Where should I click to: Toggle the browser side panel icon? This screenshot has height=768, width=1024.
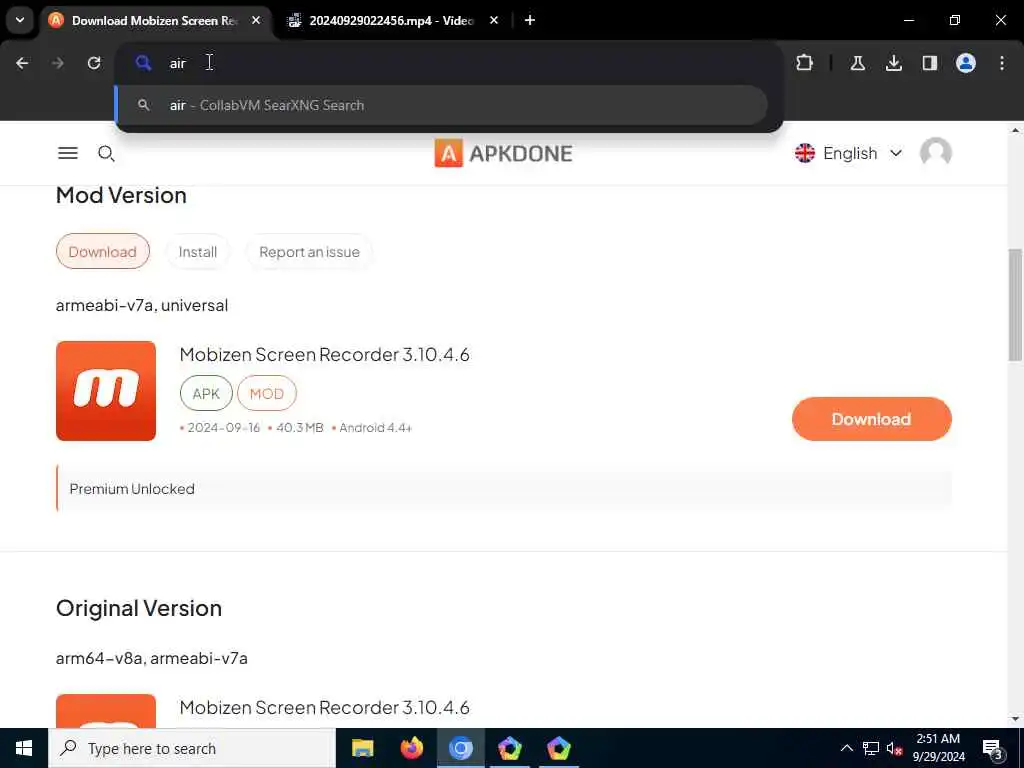pos(929,63)
